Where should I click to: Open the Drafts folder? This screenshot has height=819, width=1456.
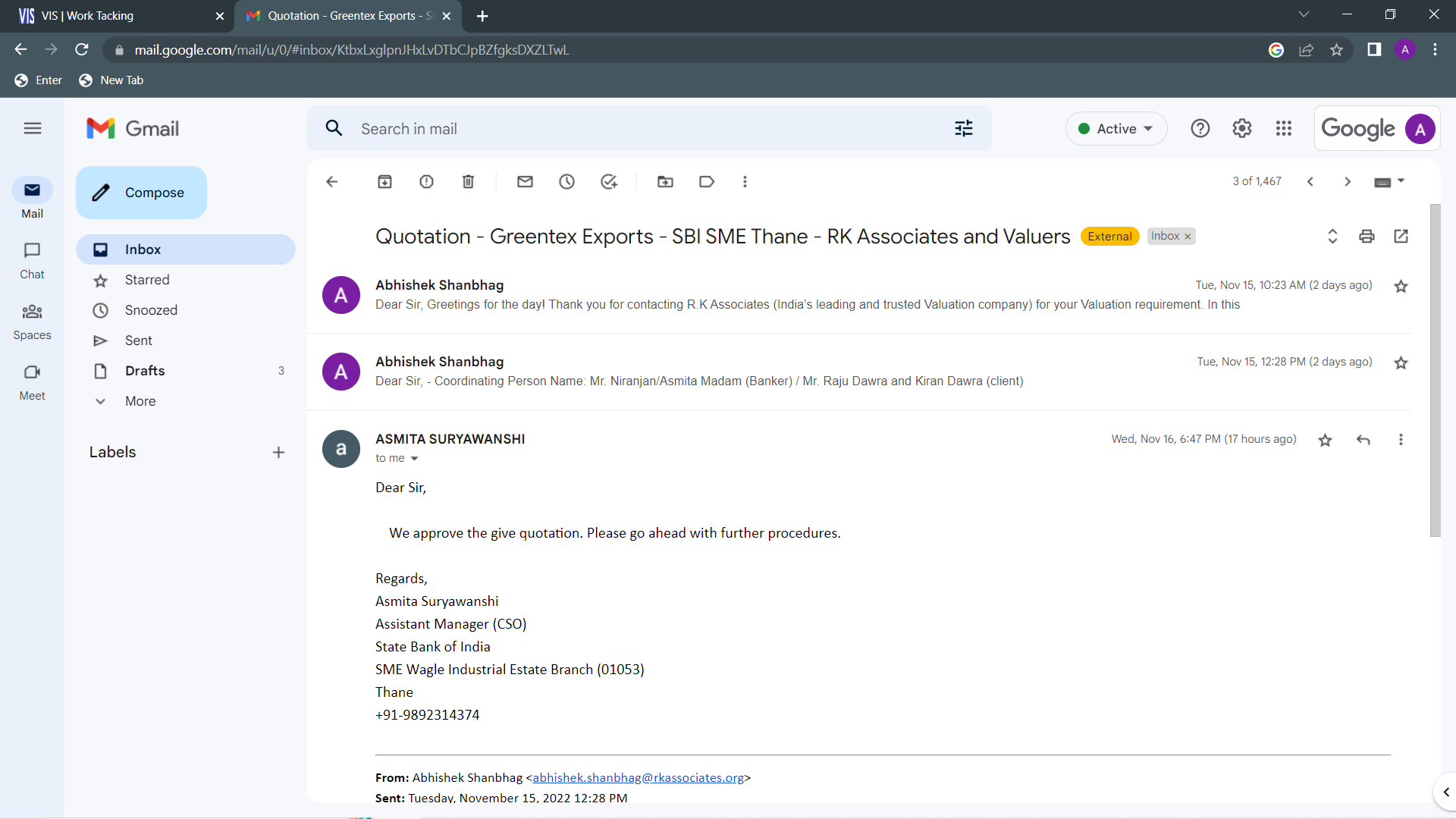[145, 371]
